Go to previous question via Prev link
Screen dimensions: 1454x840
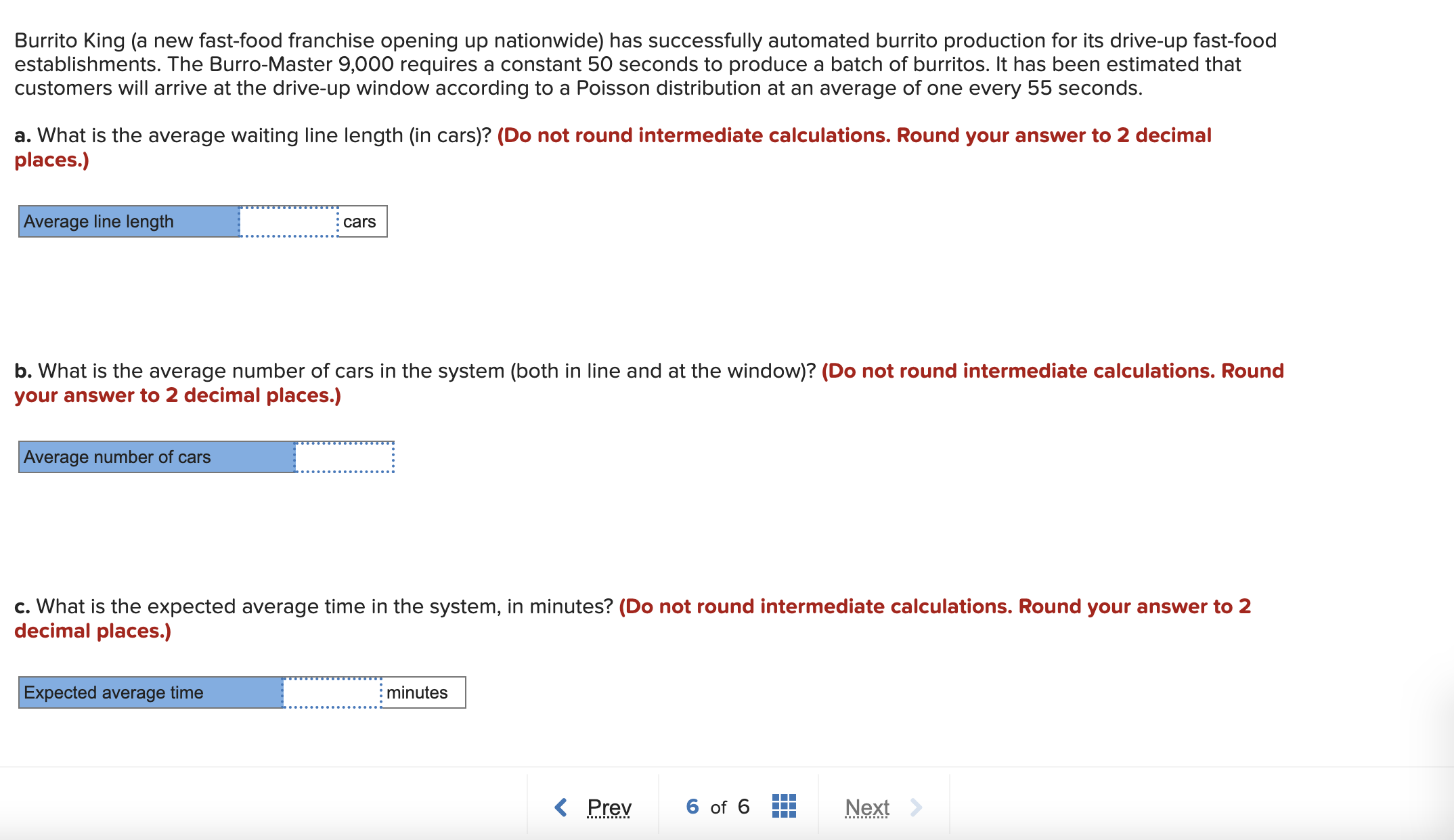pyautogui.click(x=609, y=807)
